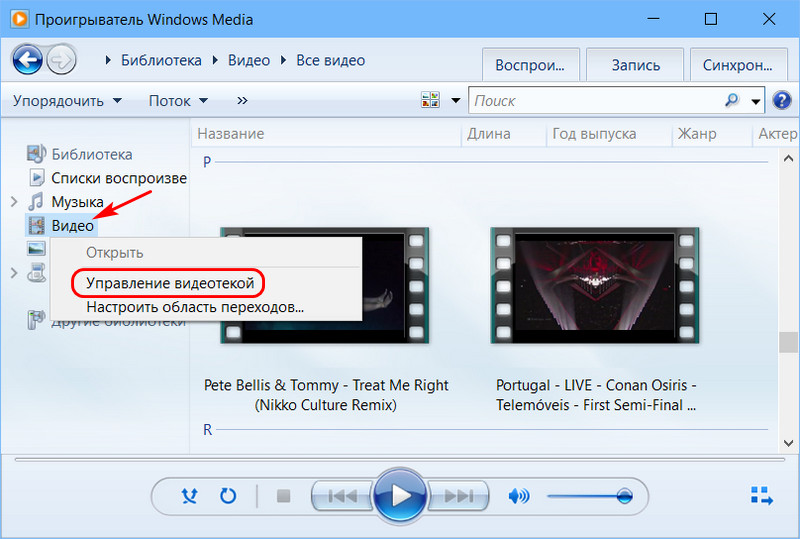Expand the portable device tree node
800x539 pixels.
pos(14,273)
